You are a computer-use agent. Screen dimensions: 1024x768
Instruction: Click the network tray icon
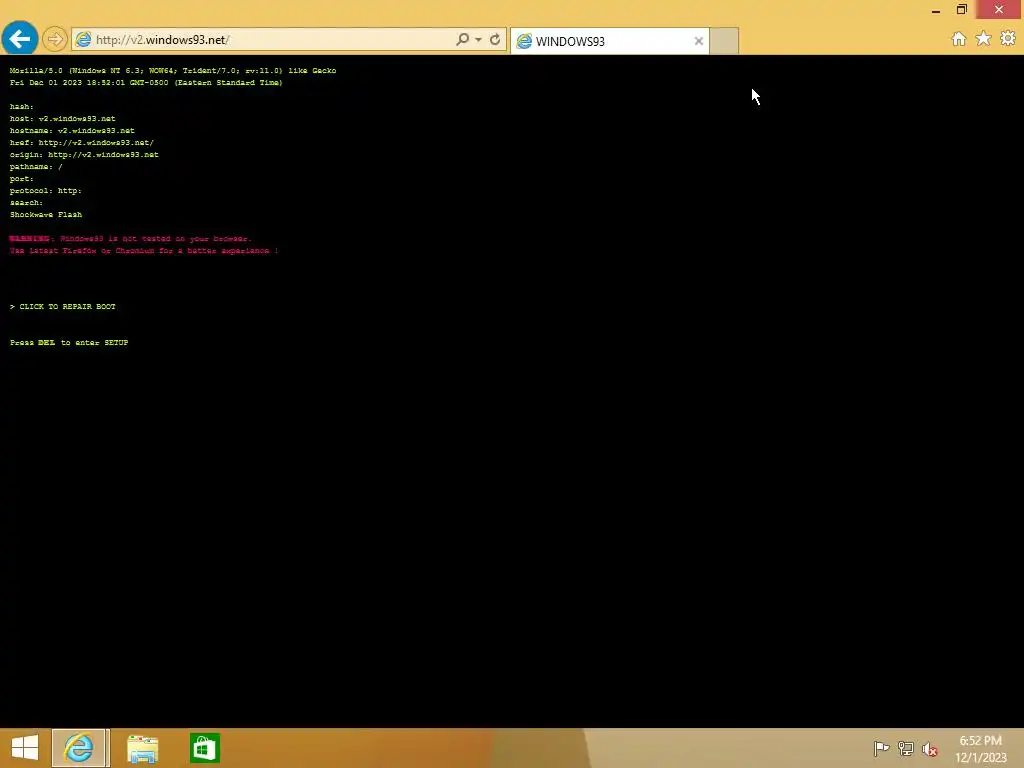(x=905, y=748)
